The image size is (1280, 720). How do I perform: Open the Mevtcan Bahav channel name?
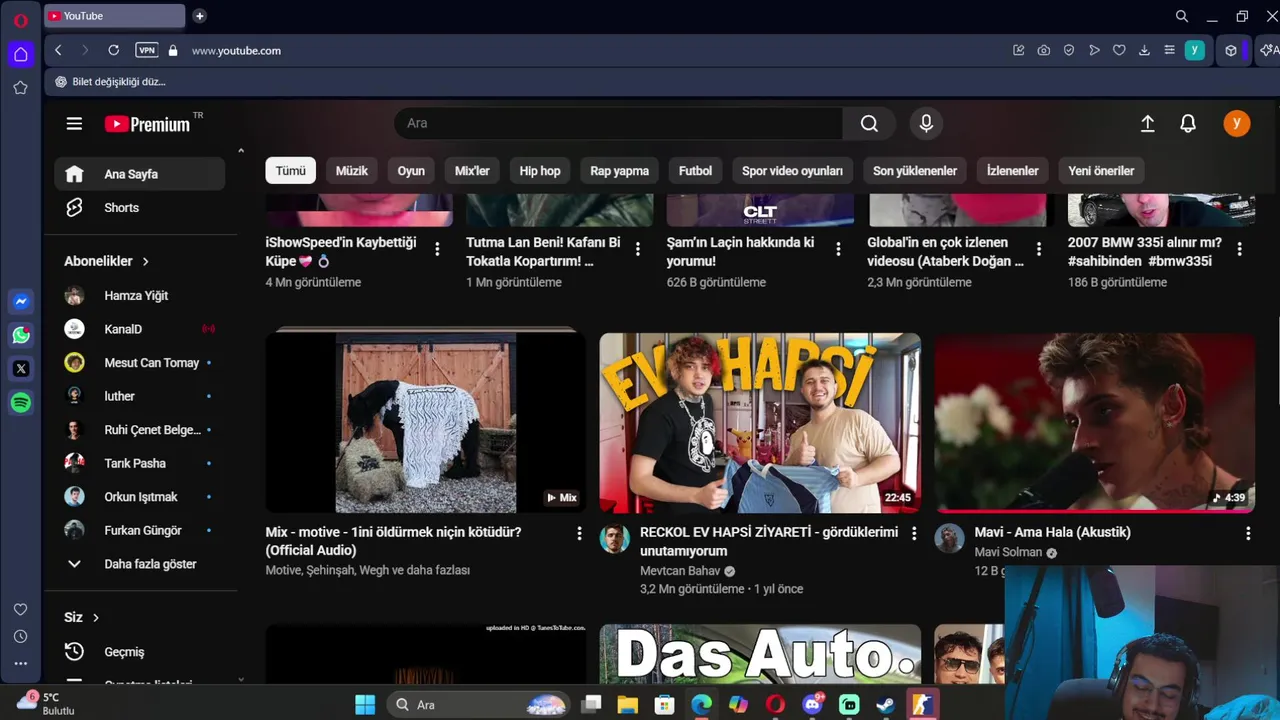click(x=680, y=571)
